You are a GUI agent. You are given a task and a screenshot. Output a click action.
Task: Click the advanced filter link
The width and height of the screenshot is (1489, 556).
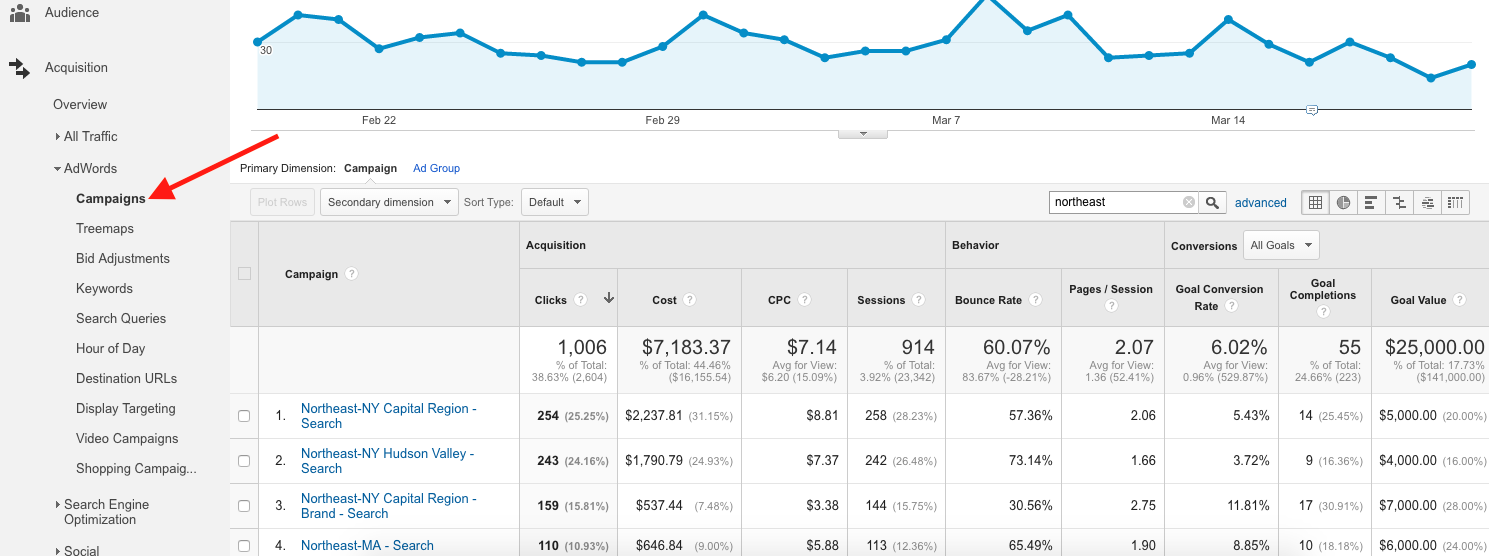coord(1260,202)
